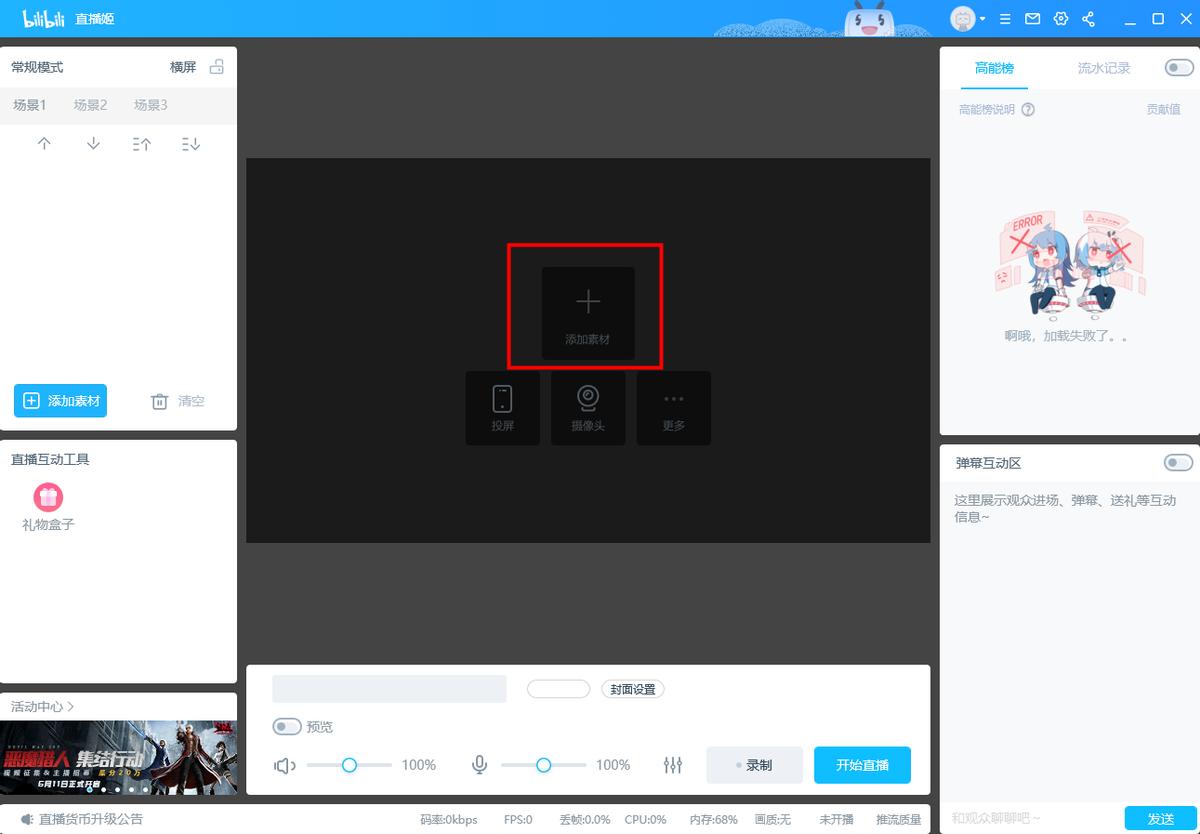Select the 场景1 tab
Viewport: 1200px width, 834px height.
point(29,105)
